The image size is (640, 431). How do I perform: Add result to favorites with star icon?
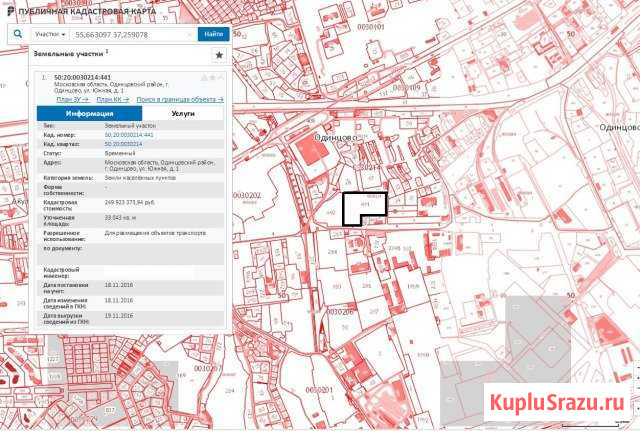click(x=219, y=55)
